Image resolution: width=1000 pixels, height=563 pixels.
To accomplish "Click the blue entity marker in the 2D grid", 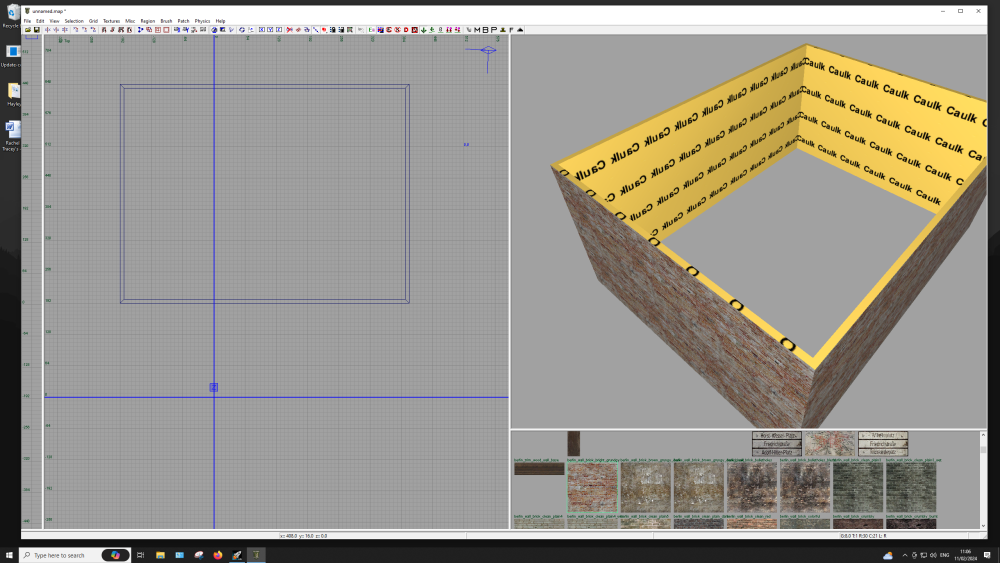I will click(214, 387).
